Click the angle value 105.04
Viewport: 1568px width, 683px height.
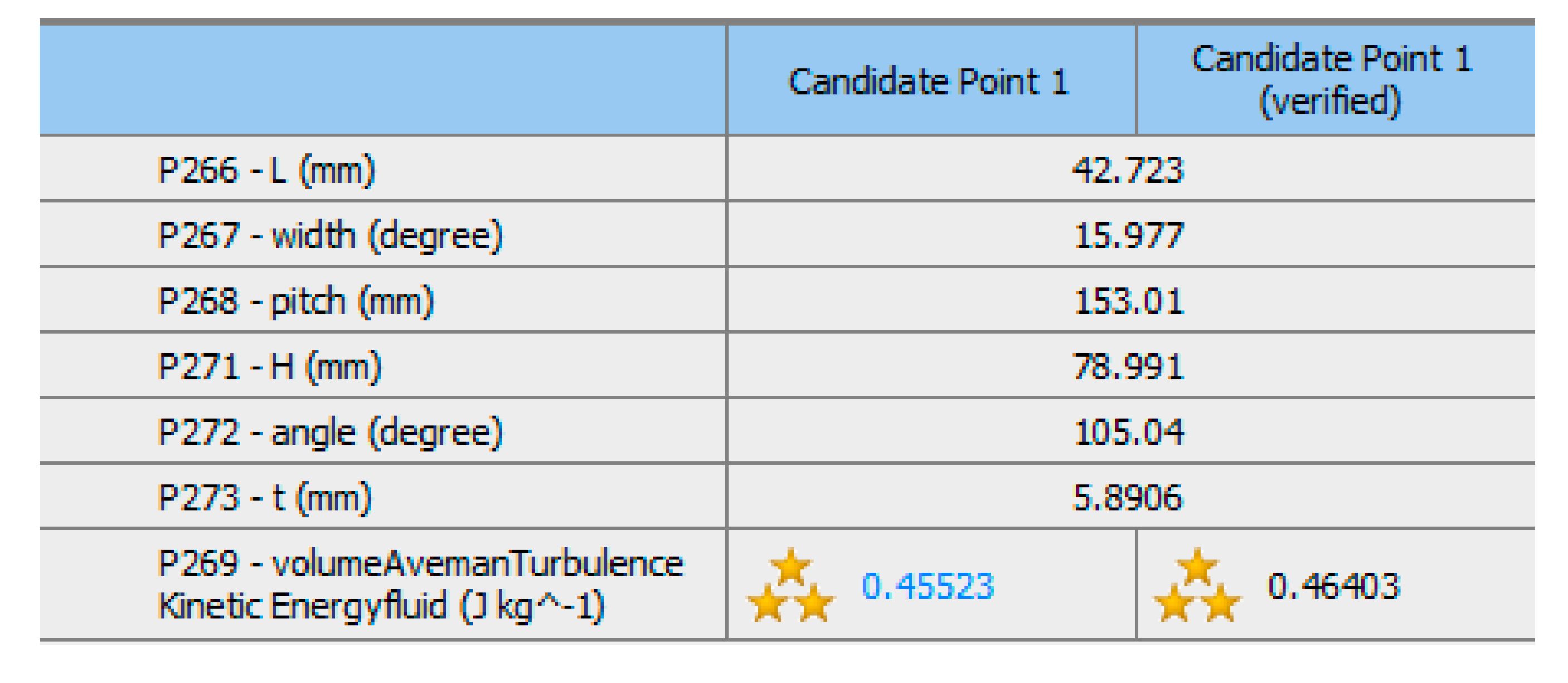click(x=1129, y=432)
